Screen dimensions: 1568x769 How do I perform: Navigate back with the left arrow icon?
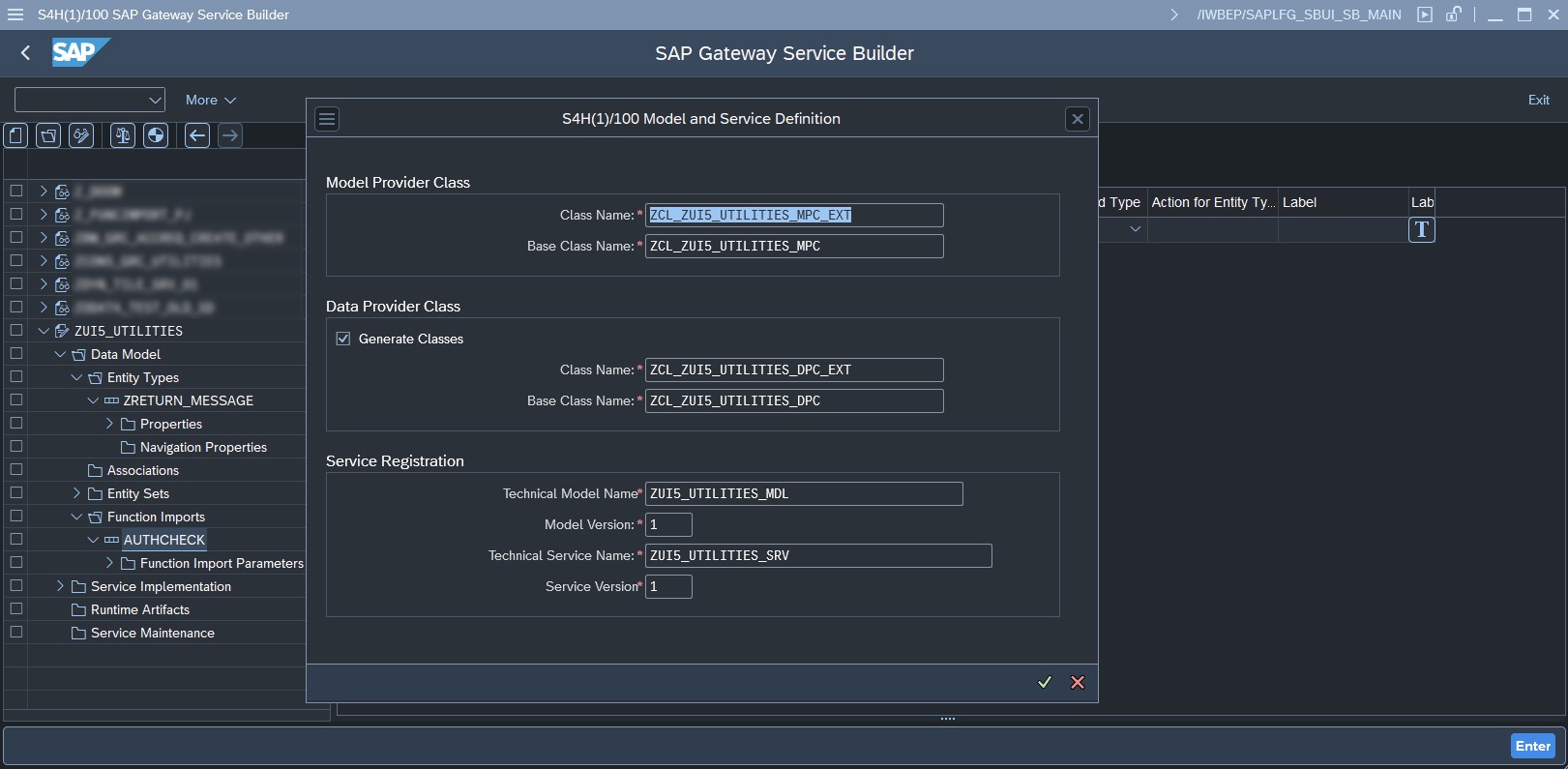coord(197,135)
